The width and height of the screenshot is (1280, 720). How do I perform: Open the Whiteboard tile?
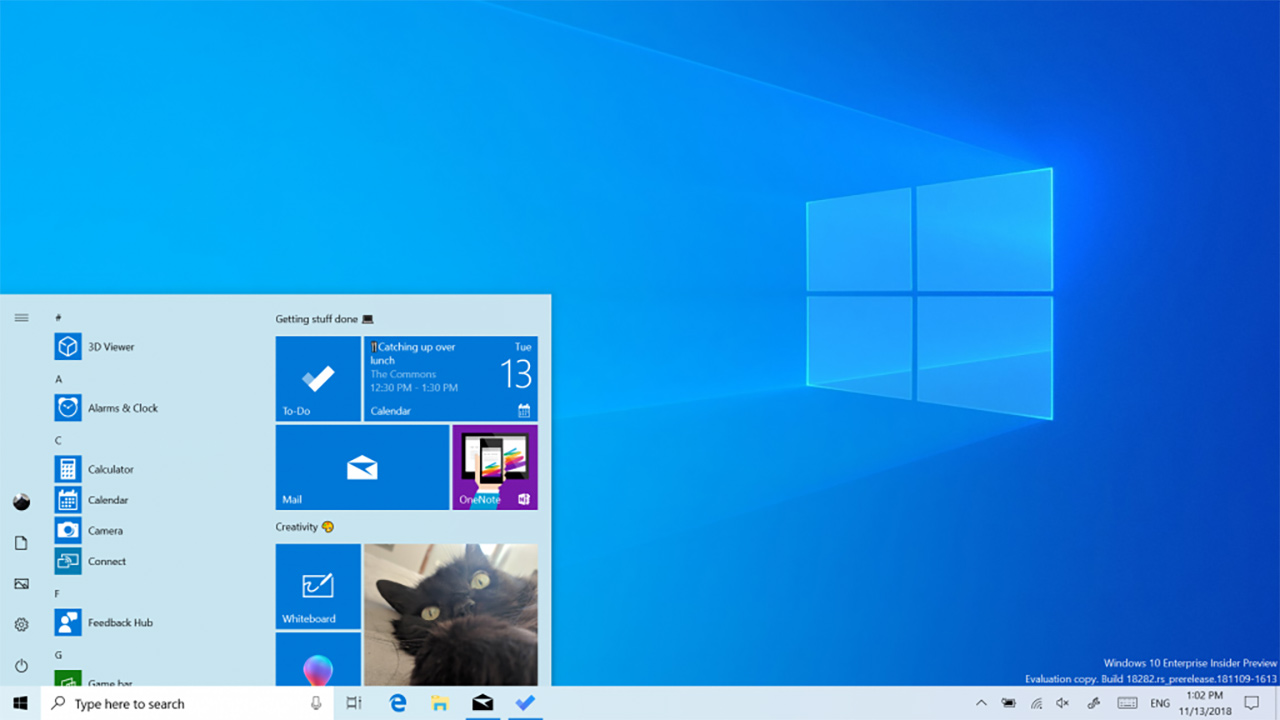tap(318, 587)
